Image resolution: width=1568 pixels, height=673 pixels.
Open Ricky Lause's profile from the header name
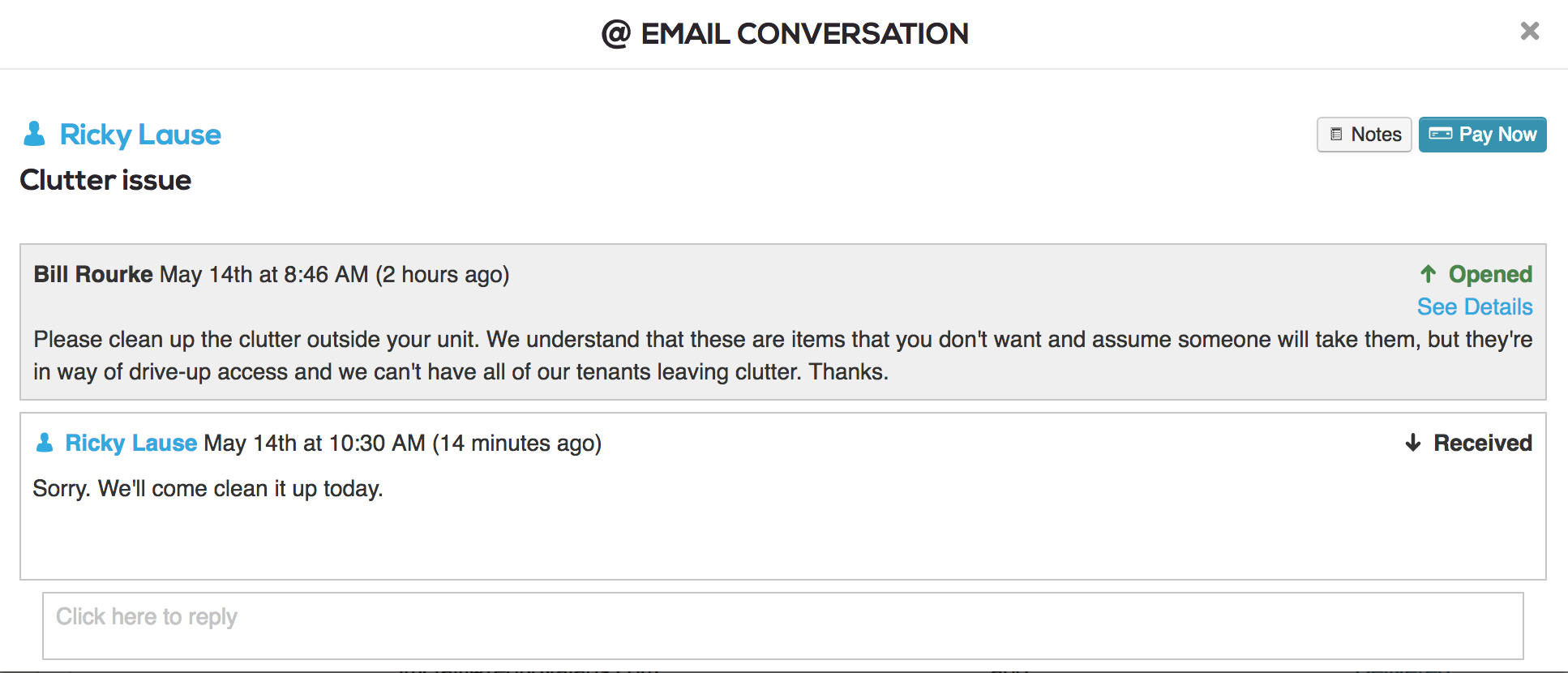click(140, 135)
